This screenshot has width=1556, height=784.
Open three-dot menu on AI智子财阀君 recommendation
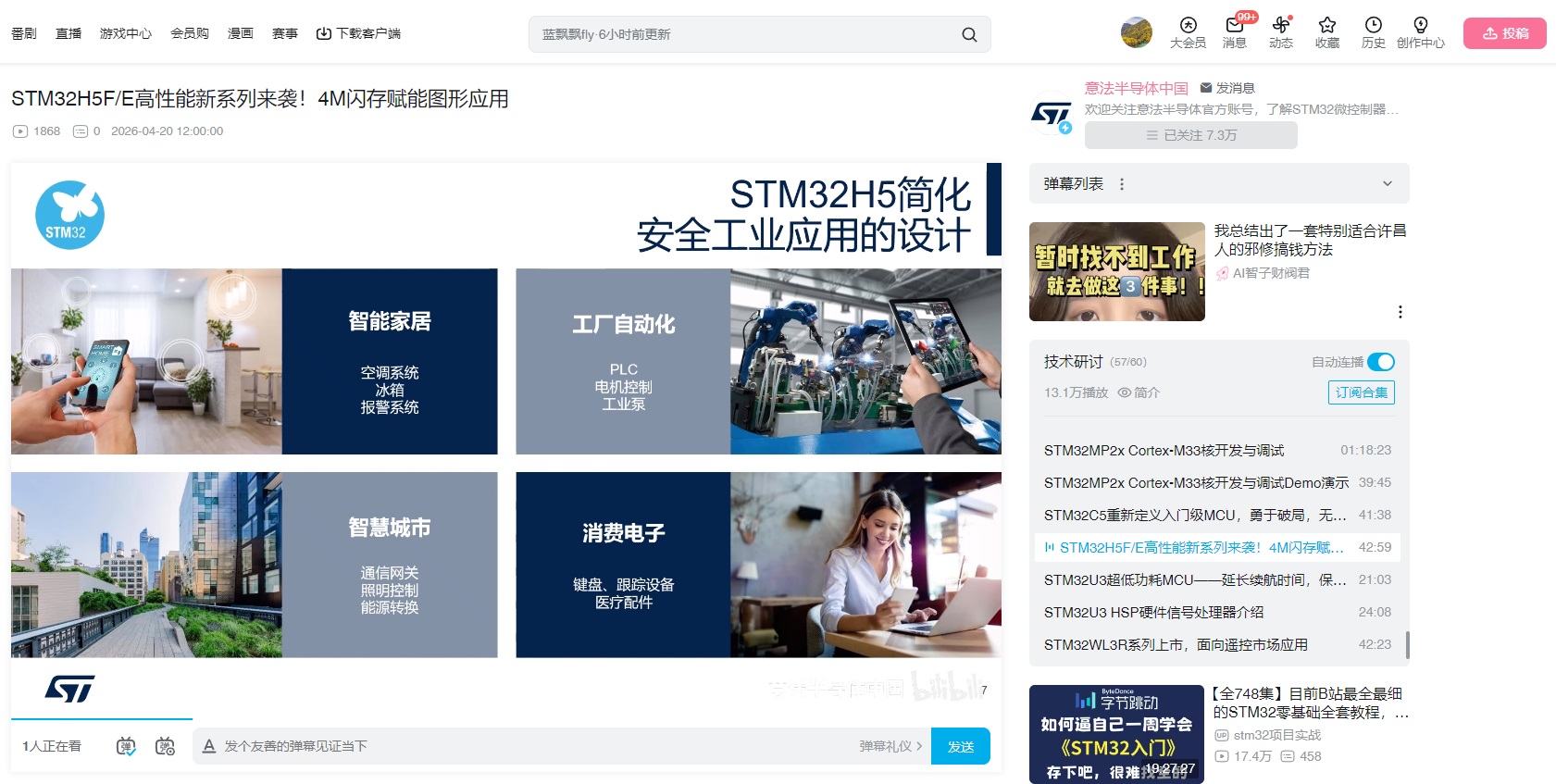tap(1400, 312)
